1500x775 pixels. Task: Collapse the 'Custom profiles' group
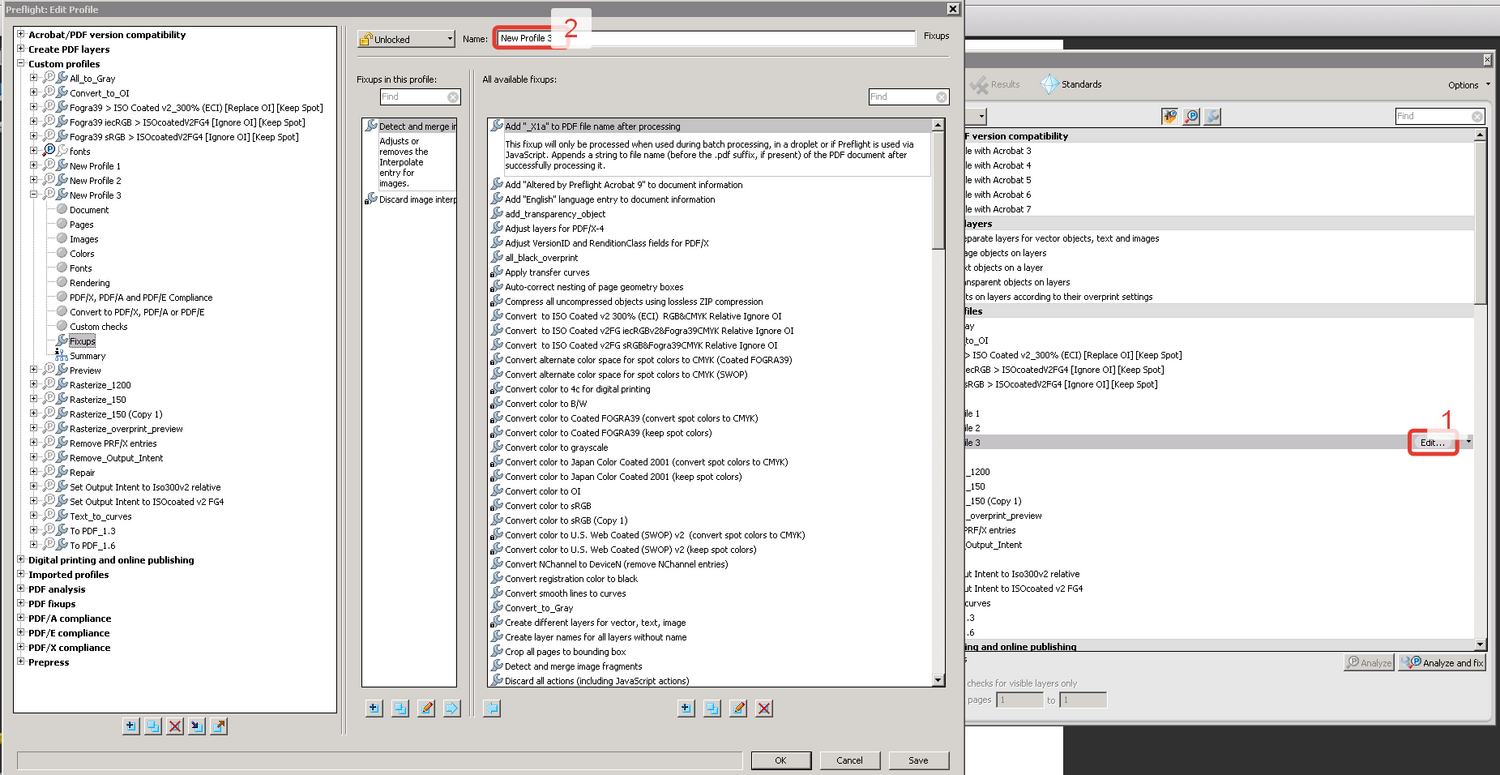[20, 64]
